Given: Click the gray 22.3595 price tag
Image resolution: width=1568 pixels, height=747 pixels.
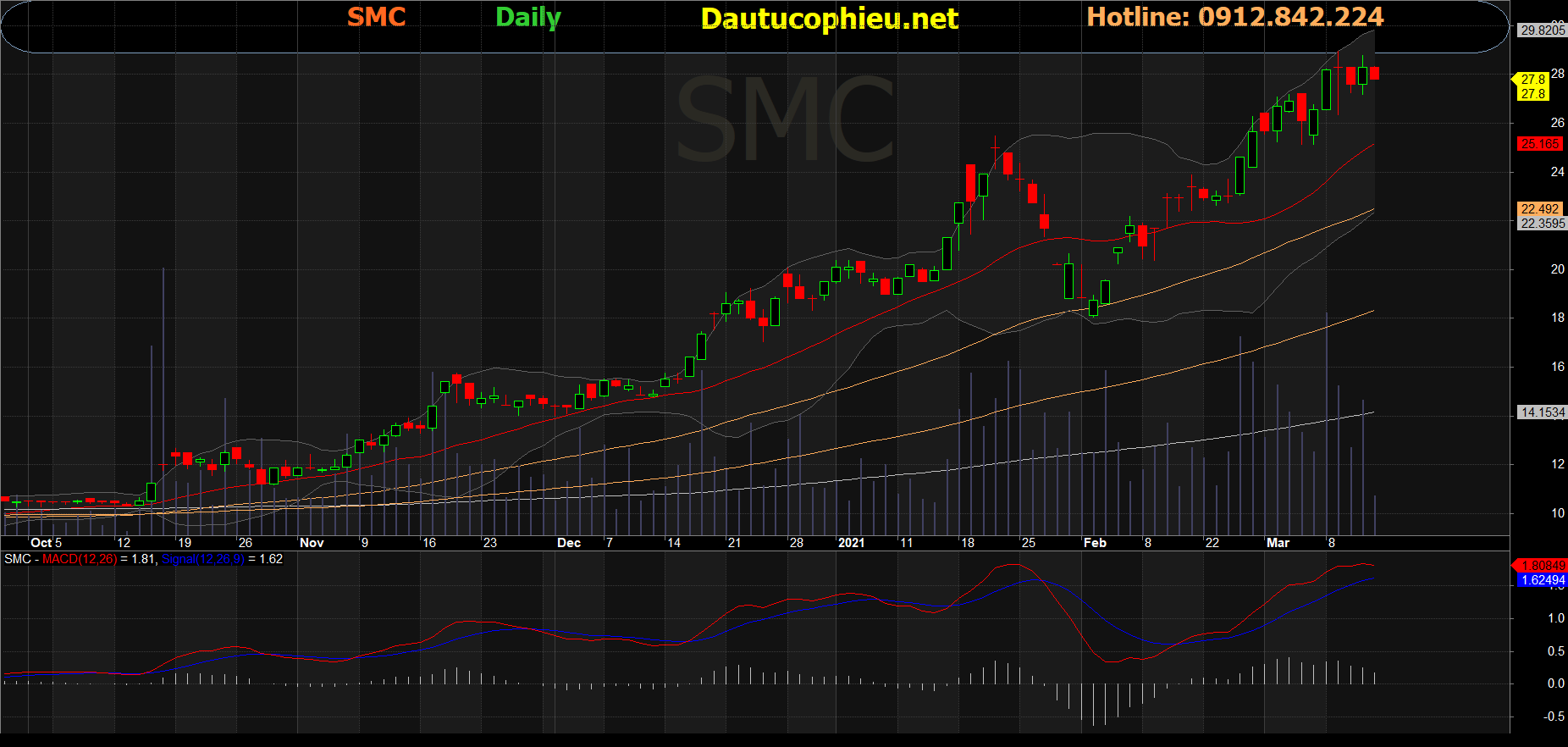Looking at the screenshot, I should pos(1542,223).
